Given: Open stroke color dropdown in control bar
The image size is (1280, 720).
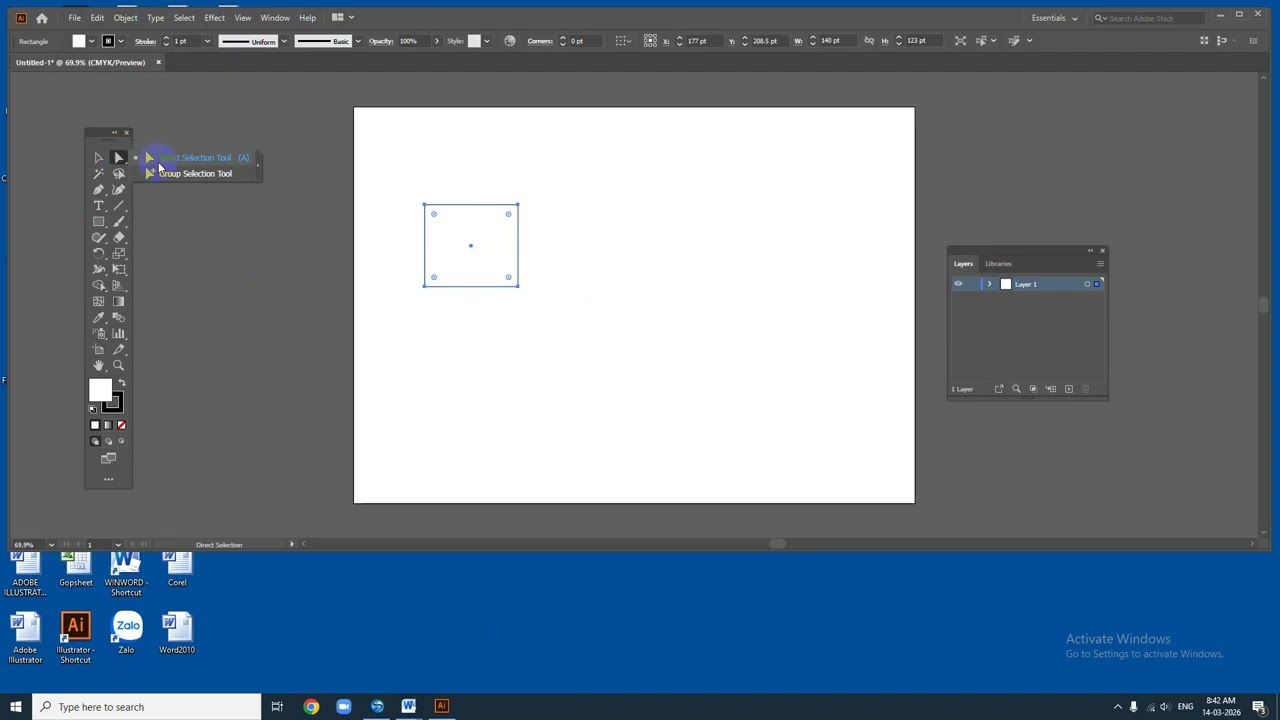Looking at the screenshot, I should 122,41.
